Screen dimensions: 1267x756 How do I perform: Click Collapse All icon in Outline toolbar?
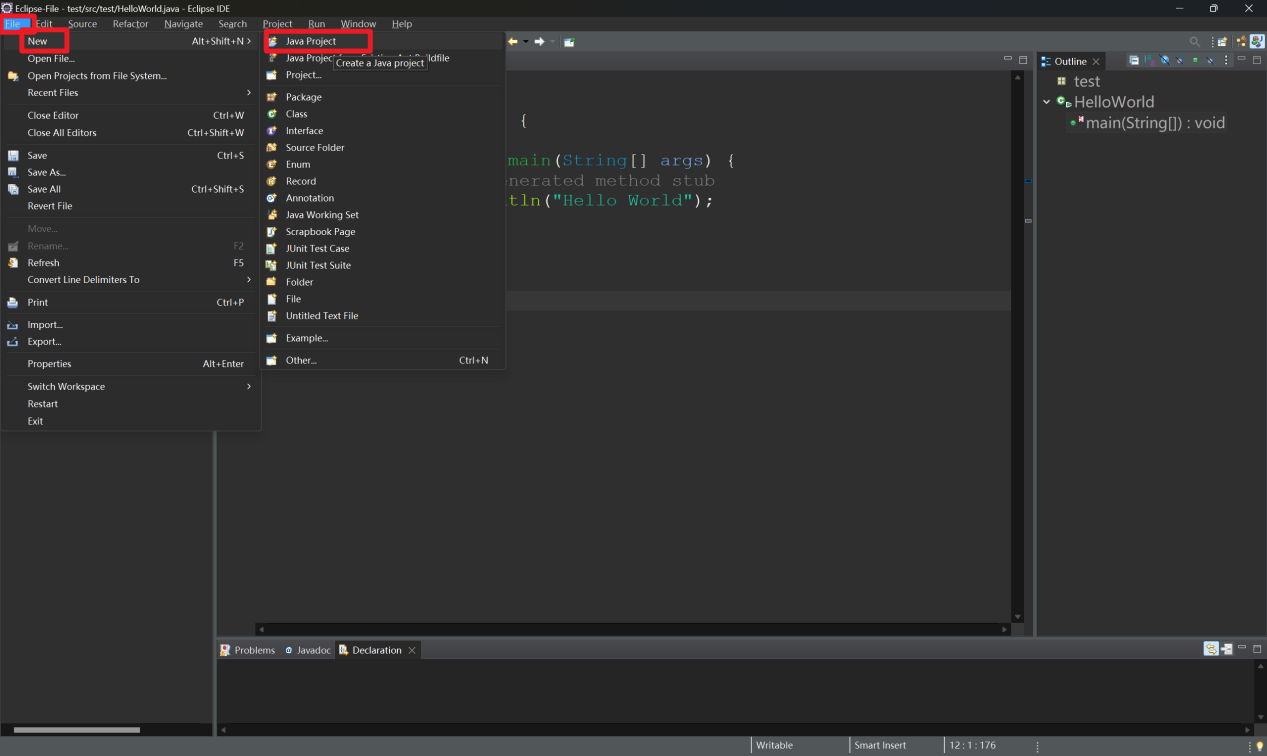click(x=1134, y=60)
